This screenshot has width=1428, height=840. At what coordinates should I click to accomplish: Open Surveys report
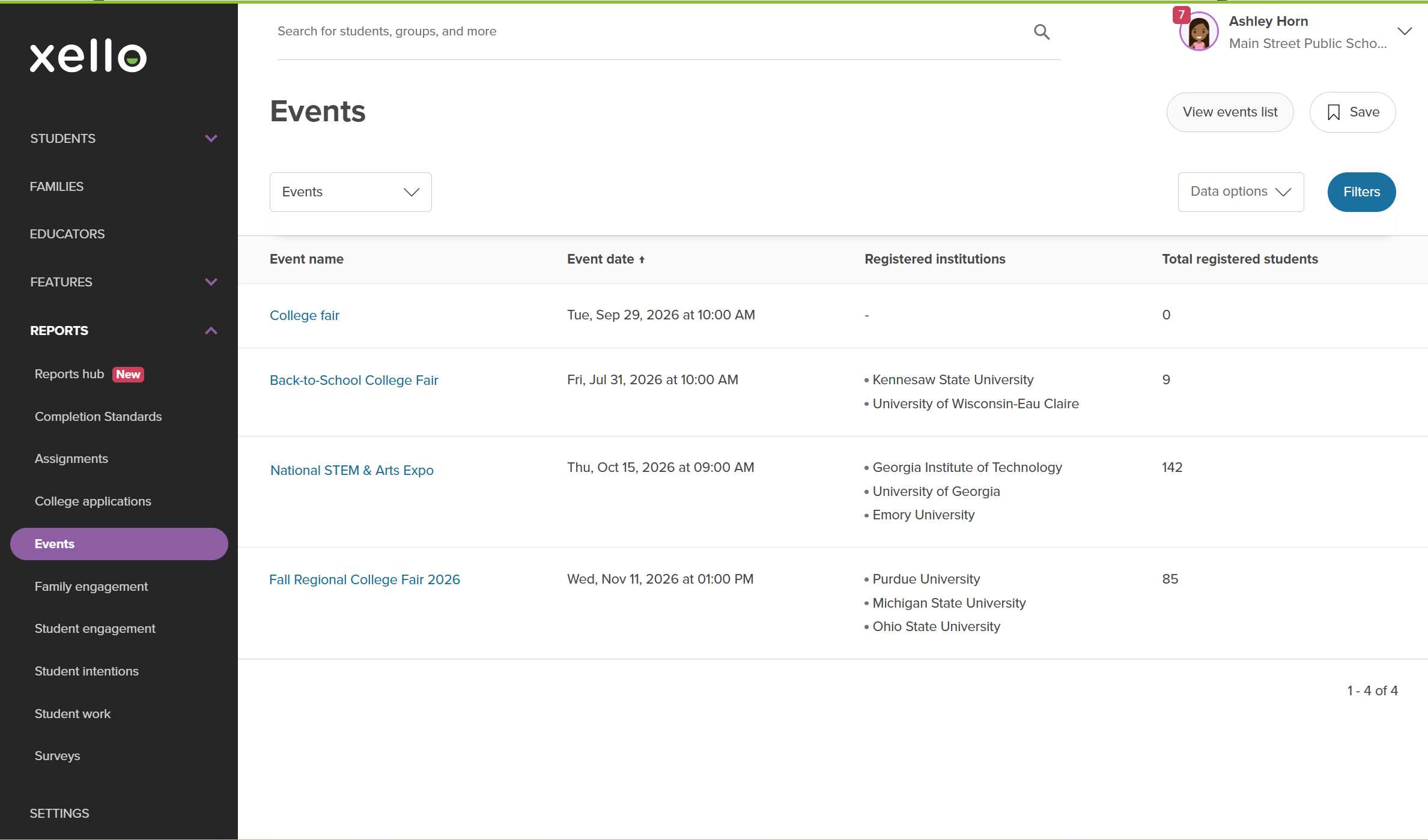point(57,756)
